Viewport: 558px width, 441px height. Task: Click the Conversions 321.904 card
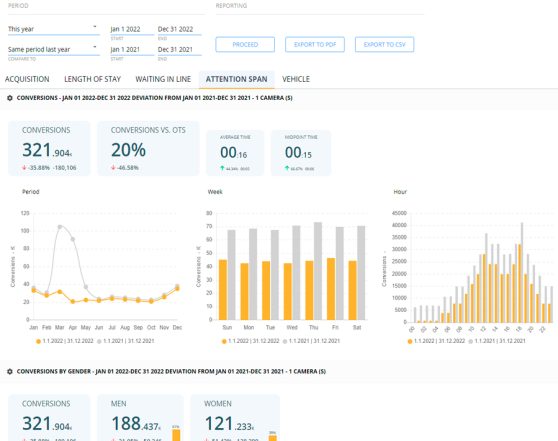(x=49, y=148)
